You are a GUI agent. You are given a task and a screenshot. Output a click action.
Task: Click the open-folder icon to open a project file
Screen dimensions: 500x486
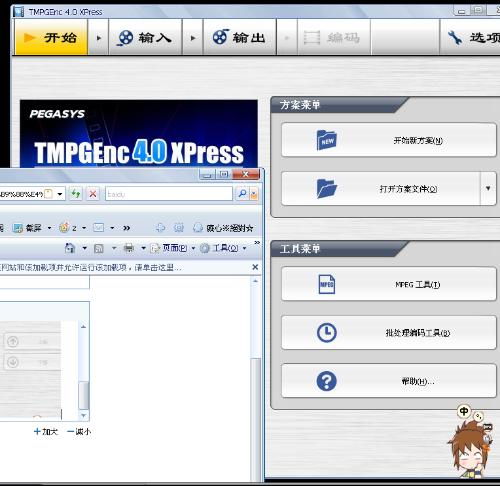pos(326,189)
